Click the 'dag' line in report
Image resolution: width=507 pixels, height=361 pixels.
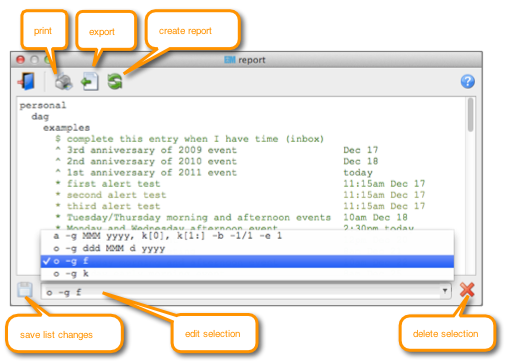(40, 117)
